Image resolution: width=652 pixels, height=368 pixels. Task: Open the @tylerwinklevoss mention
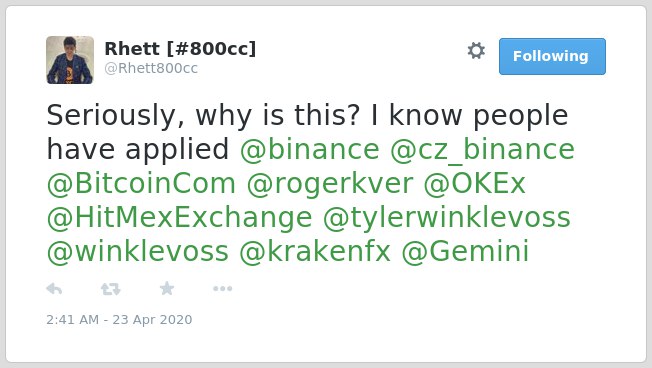click(x=447, y=218)
